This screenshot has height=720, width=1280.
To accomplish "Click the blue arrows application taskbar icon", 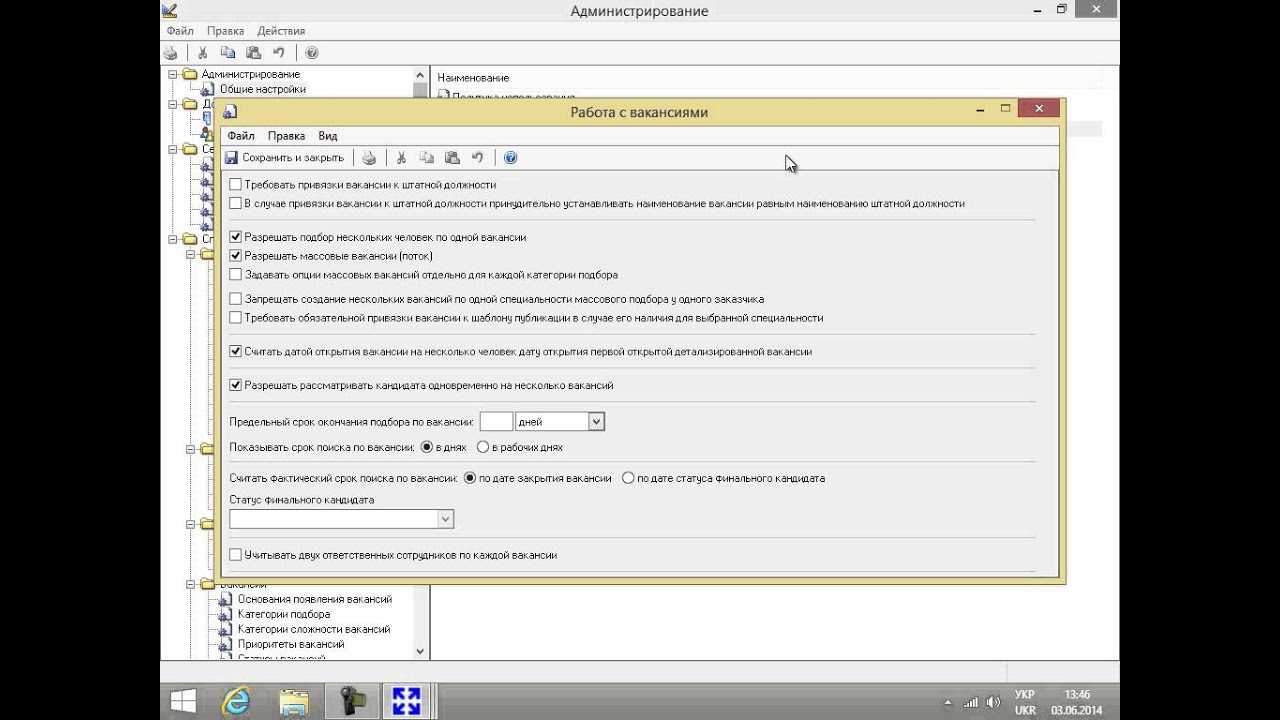I will coord(406,701).
